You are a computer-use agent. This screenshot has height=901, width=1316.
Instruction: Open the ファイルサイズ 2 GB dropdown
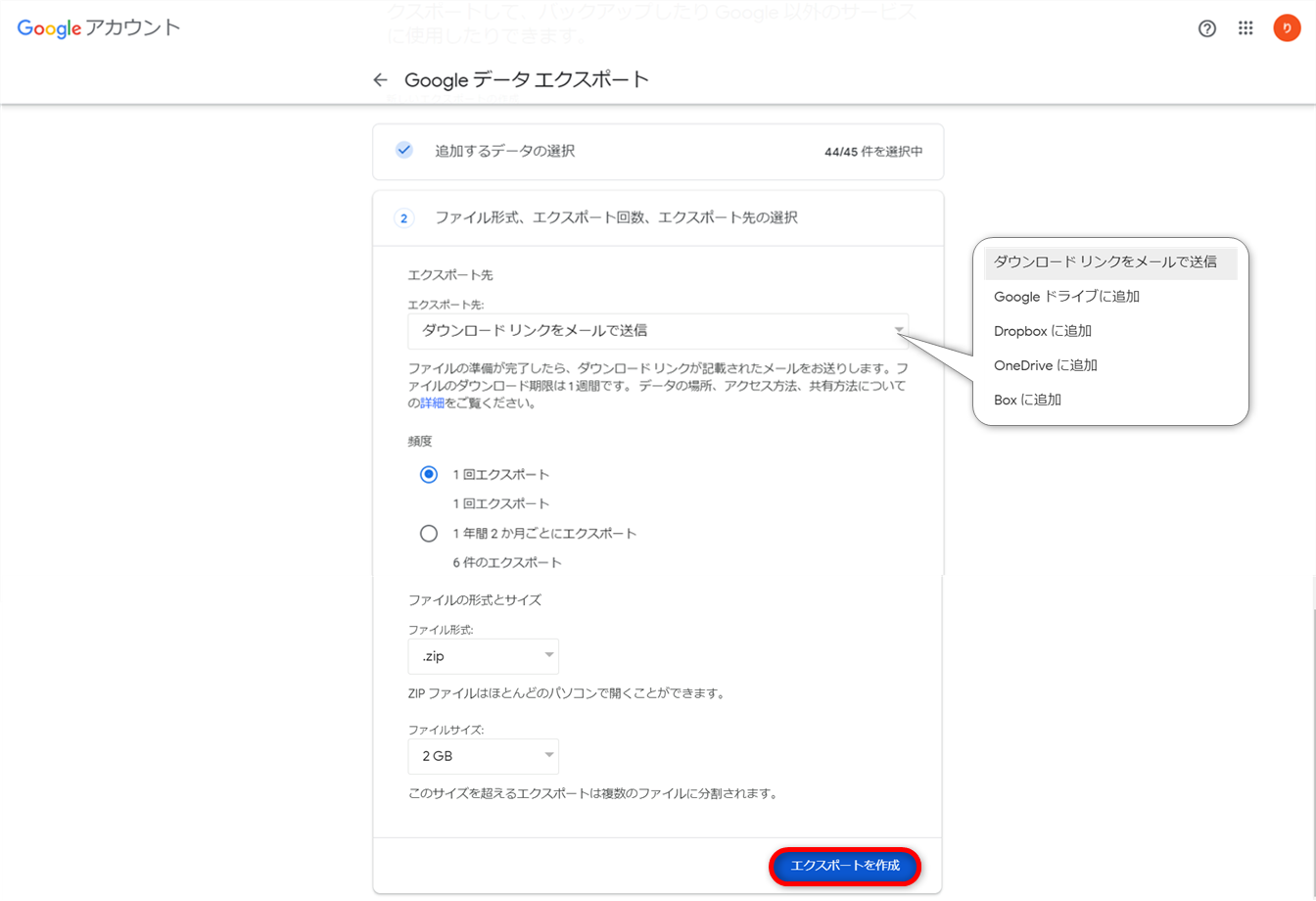tap(483, 756)
